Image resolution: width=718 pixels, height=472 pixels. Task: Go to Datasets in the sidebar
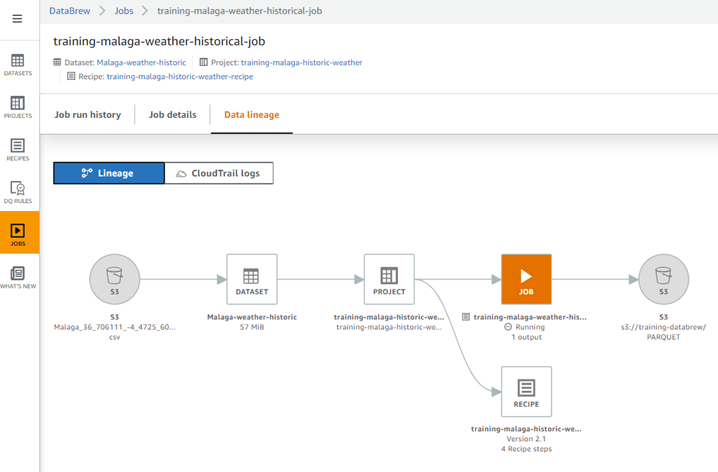pos(18,65)
